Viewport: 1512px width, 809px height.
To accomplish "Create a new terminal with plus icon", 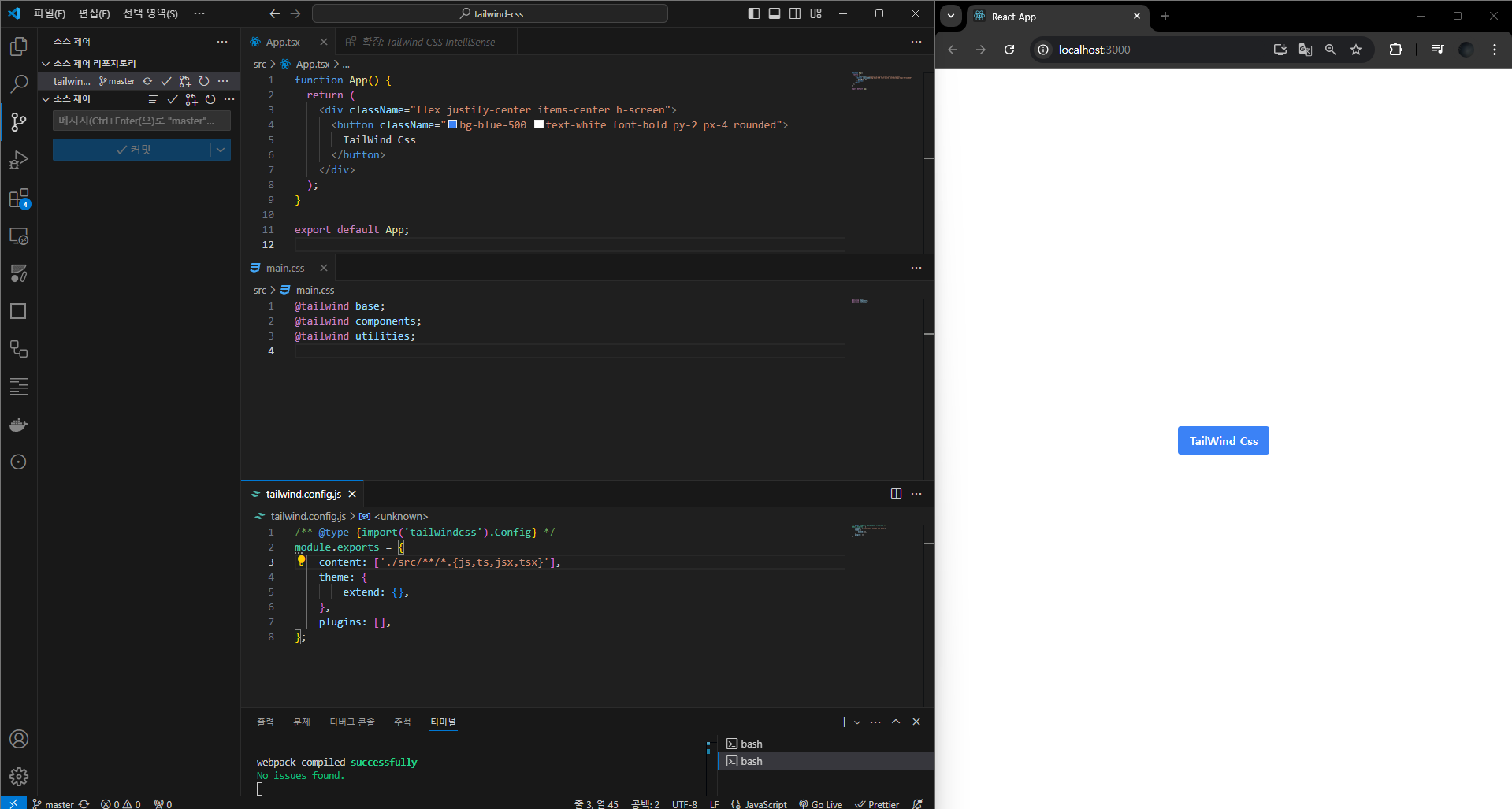I will (x=844, y=722).
